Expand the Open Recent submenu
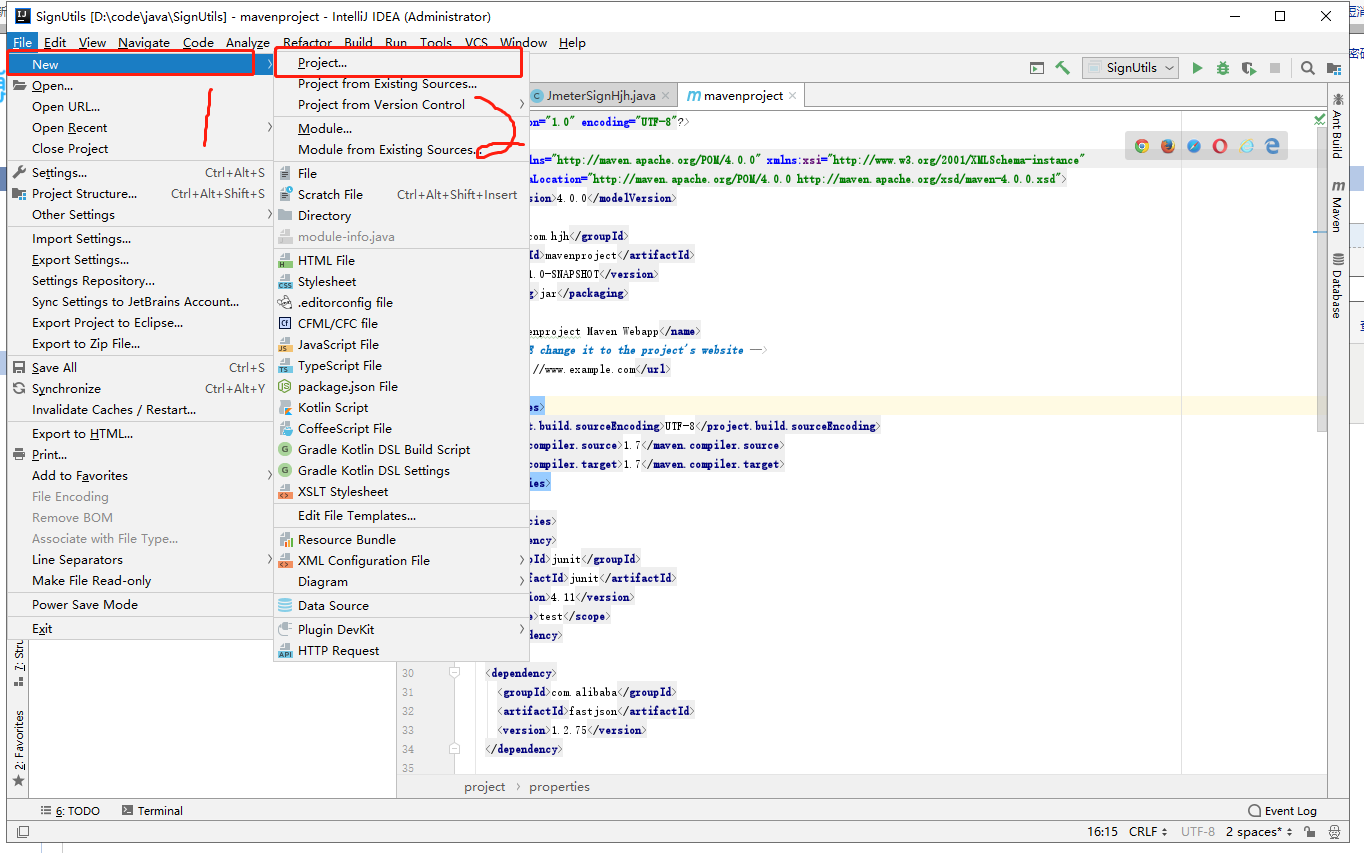1364x853 pixels. (x=140, y=128)
